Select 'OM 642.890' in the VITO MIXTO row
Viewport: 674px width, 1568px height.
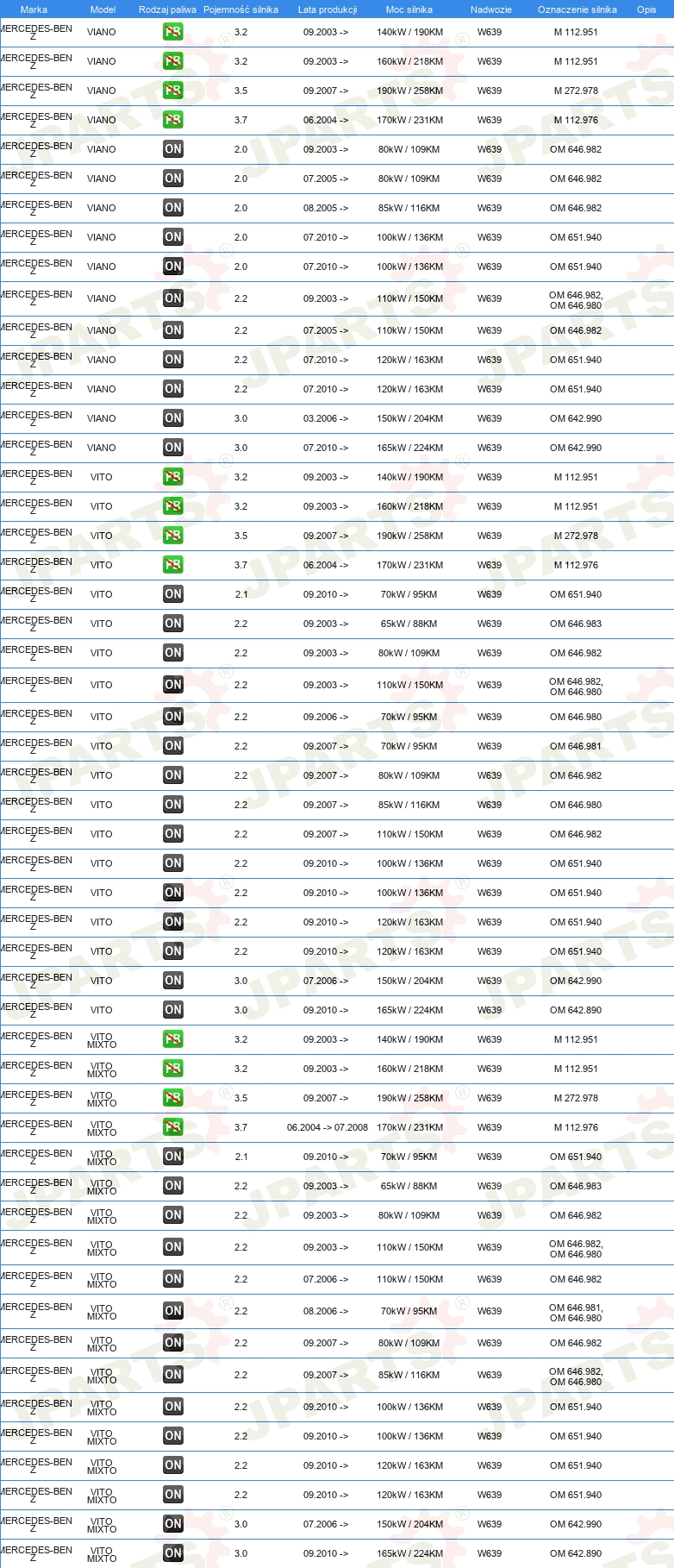pos(576,1553)
